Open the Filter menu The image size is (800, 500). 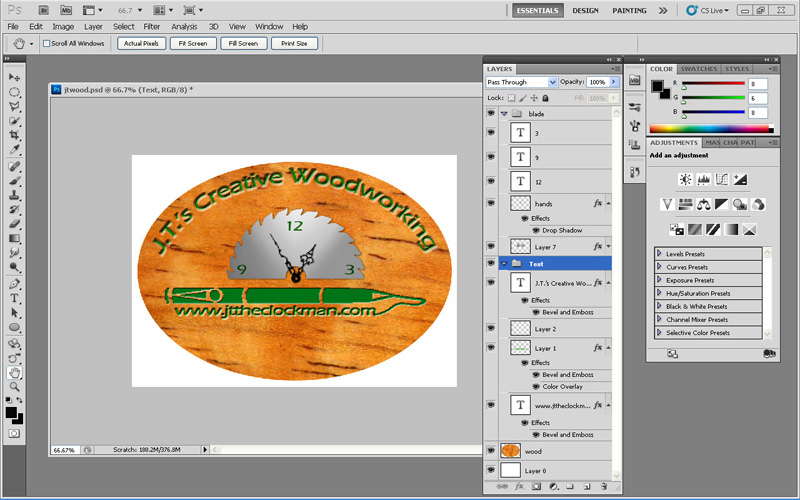tap(151, 26)
